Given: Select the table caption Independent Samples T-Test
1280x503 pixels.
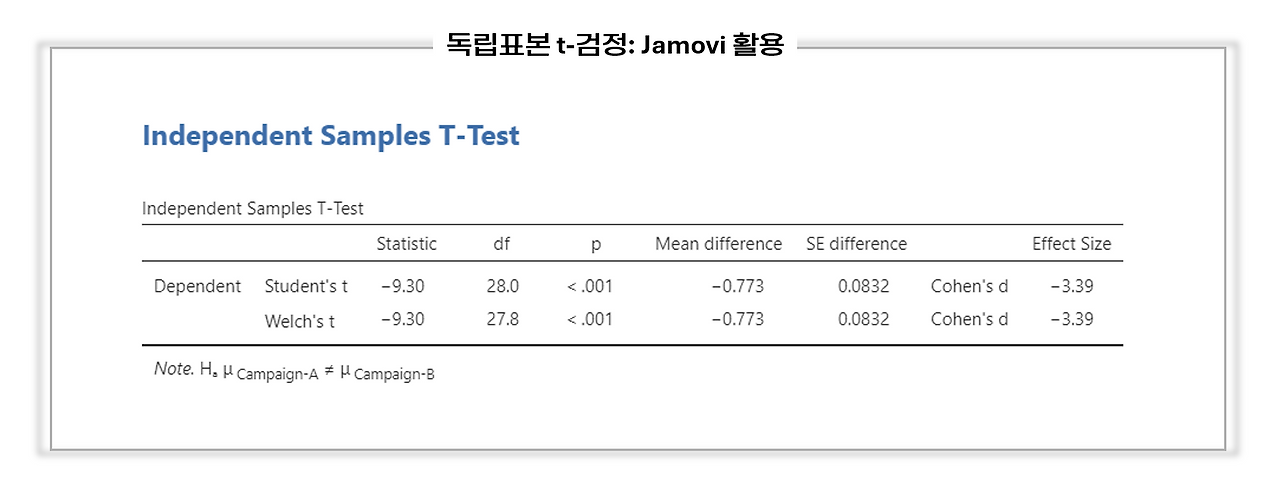Looking at the screenshot, I should (x=253, y=209).
